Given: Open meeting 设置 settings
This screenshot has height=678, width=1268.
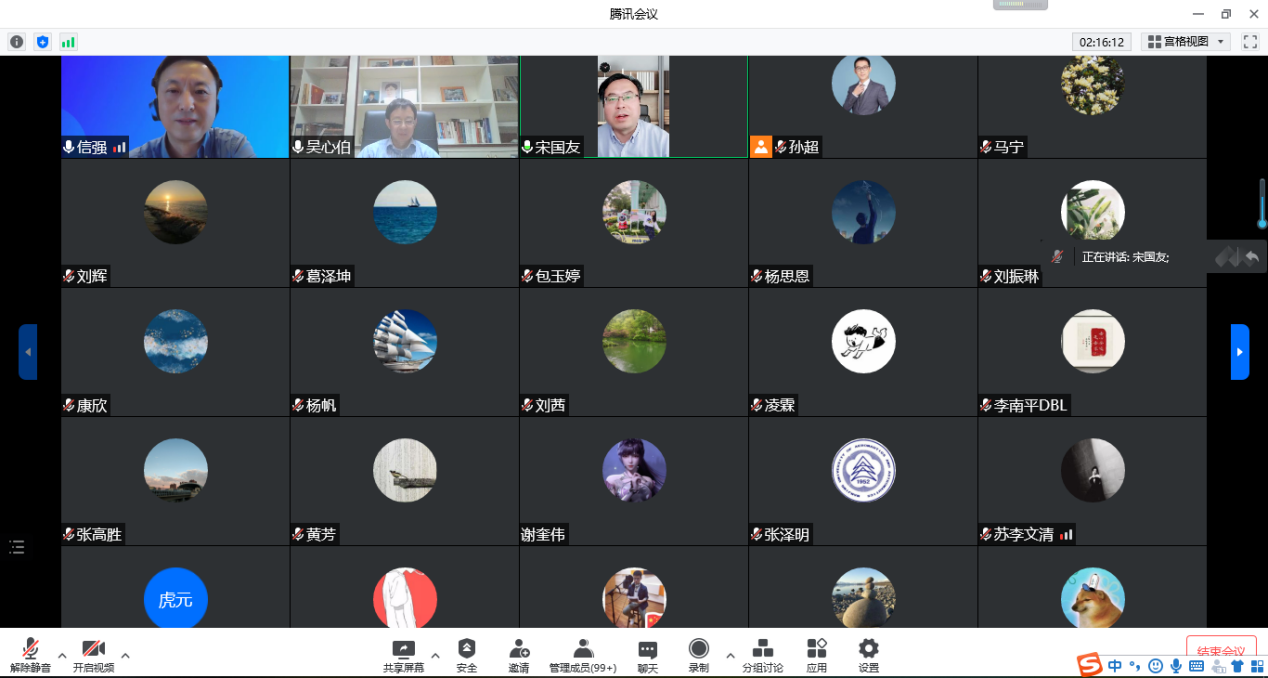Looking at the screenshot, I should [869, 656].
